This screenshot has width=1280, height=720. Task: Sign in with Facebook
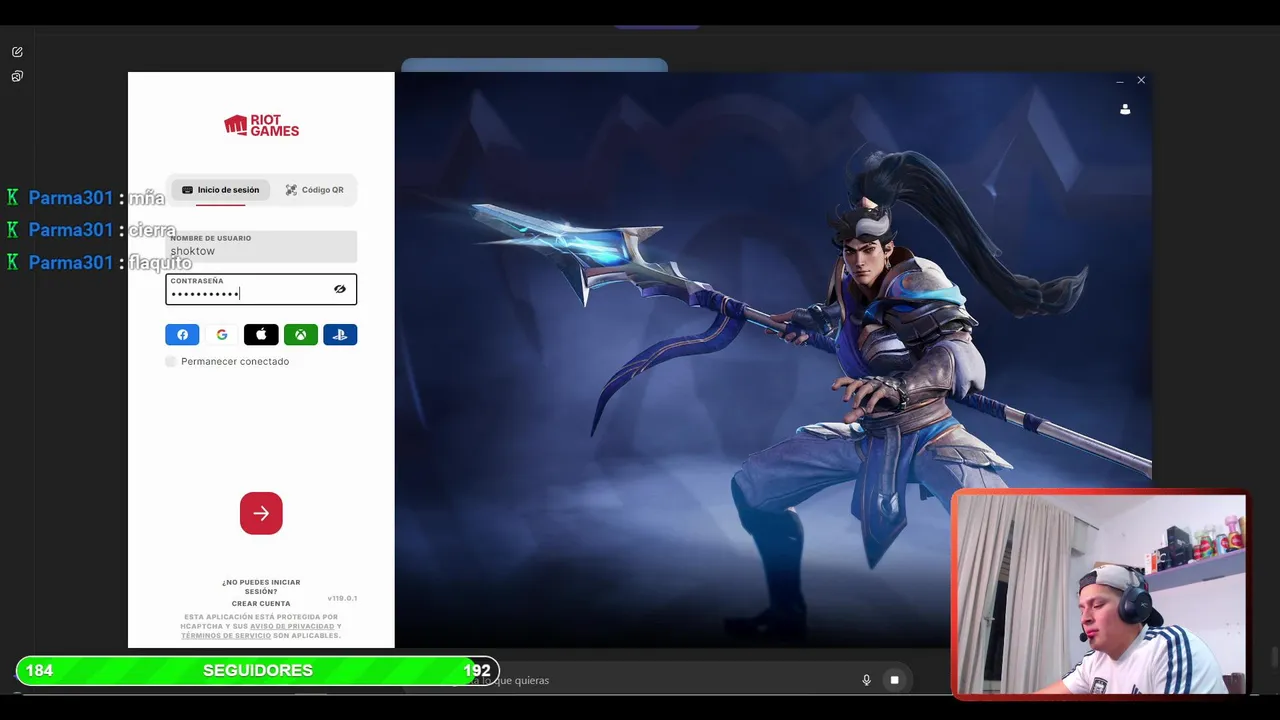(x=182, y=335)
